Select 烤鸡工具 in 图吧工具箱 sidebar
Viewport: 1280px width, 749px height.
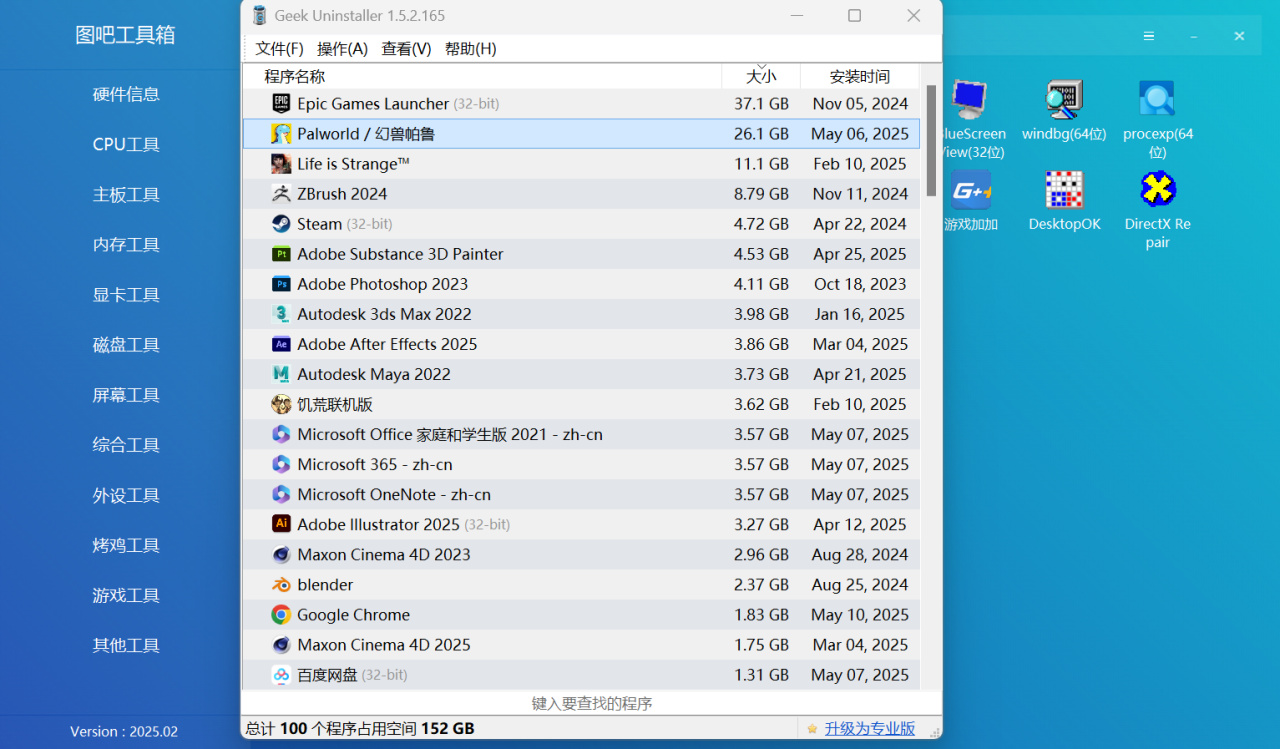pyautogui.click(x=126, y=545)
